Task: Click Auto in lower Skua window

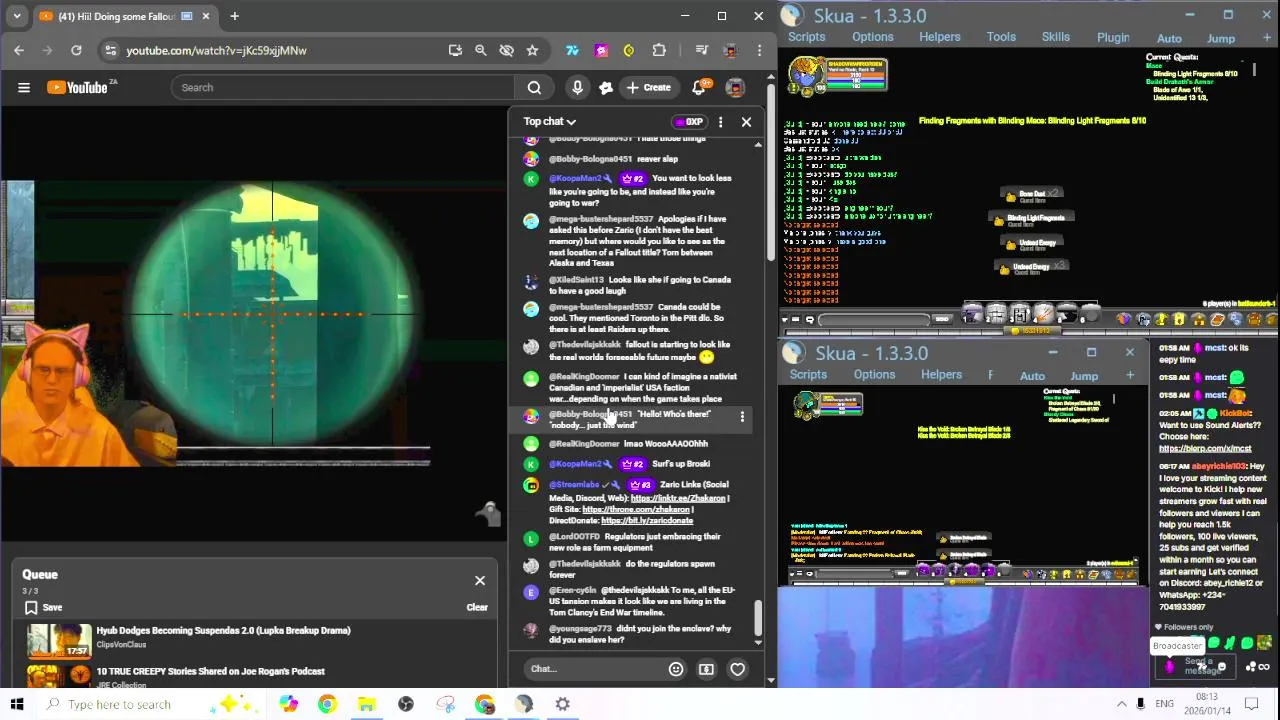Action: pos(1032,376)
